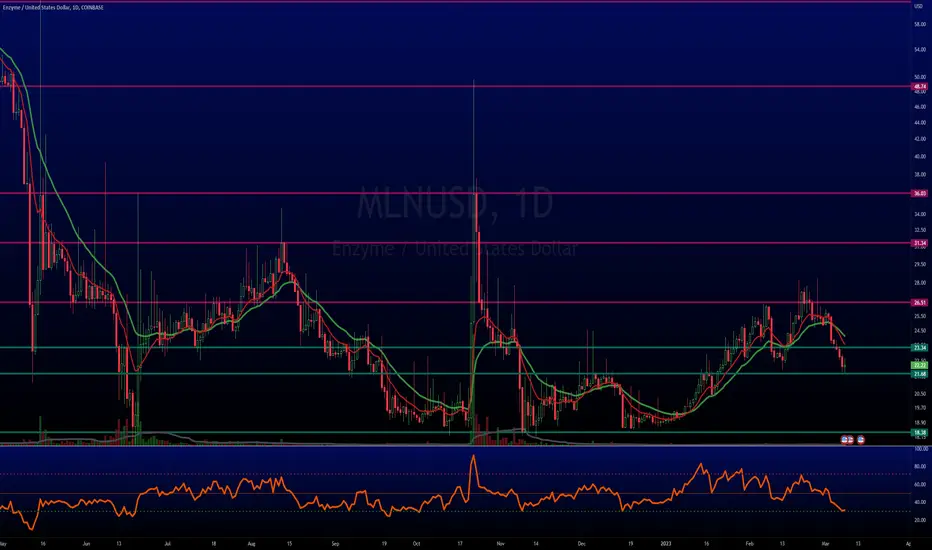Click the Dec label on time axis
Screen dimensions: 932x550
coord(581,543)
